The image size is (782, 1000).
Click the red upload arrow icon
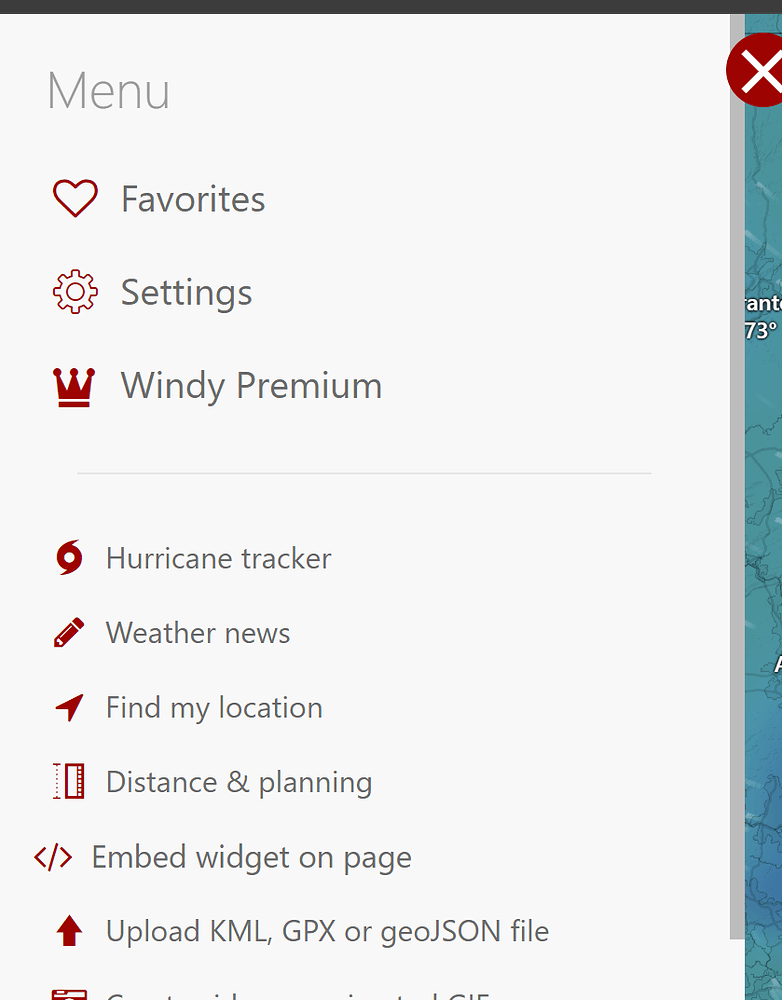pyautogui.click(x=68, y=930)
